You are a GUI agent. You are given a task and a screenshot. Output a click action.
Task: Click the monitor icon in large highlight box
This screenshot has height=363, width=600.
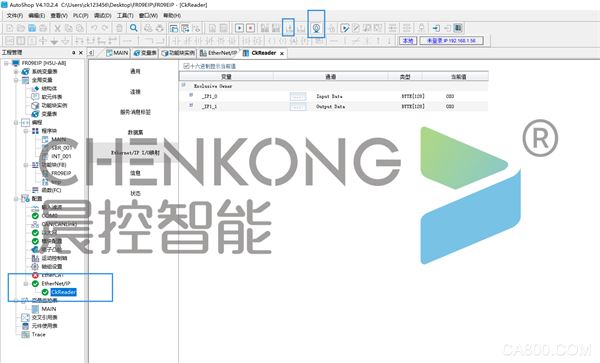point(316,28)
